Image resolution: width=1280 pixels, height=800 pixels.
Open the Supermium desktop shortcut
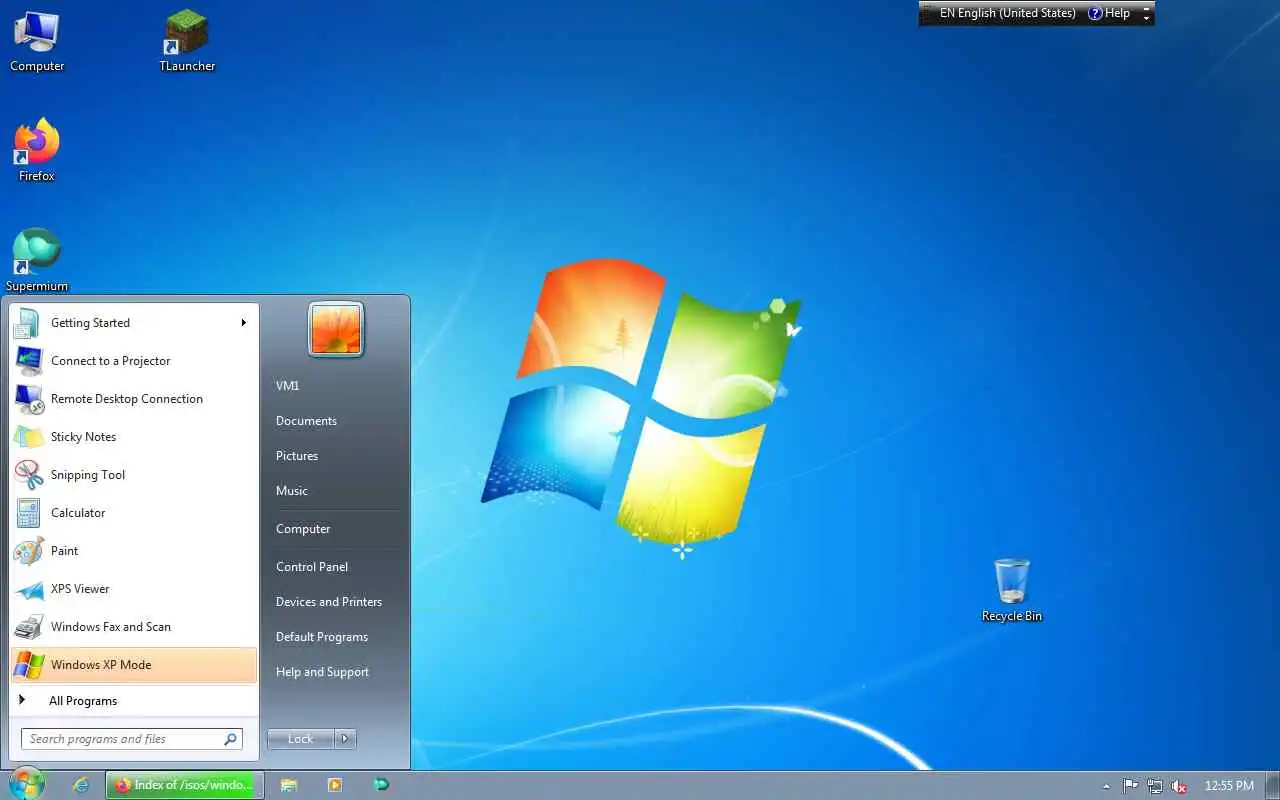37,261
